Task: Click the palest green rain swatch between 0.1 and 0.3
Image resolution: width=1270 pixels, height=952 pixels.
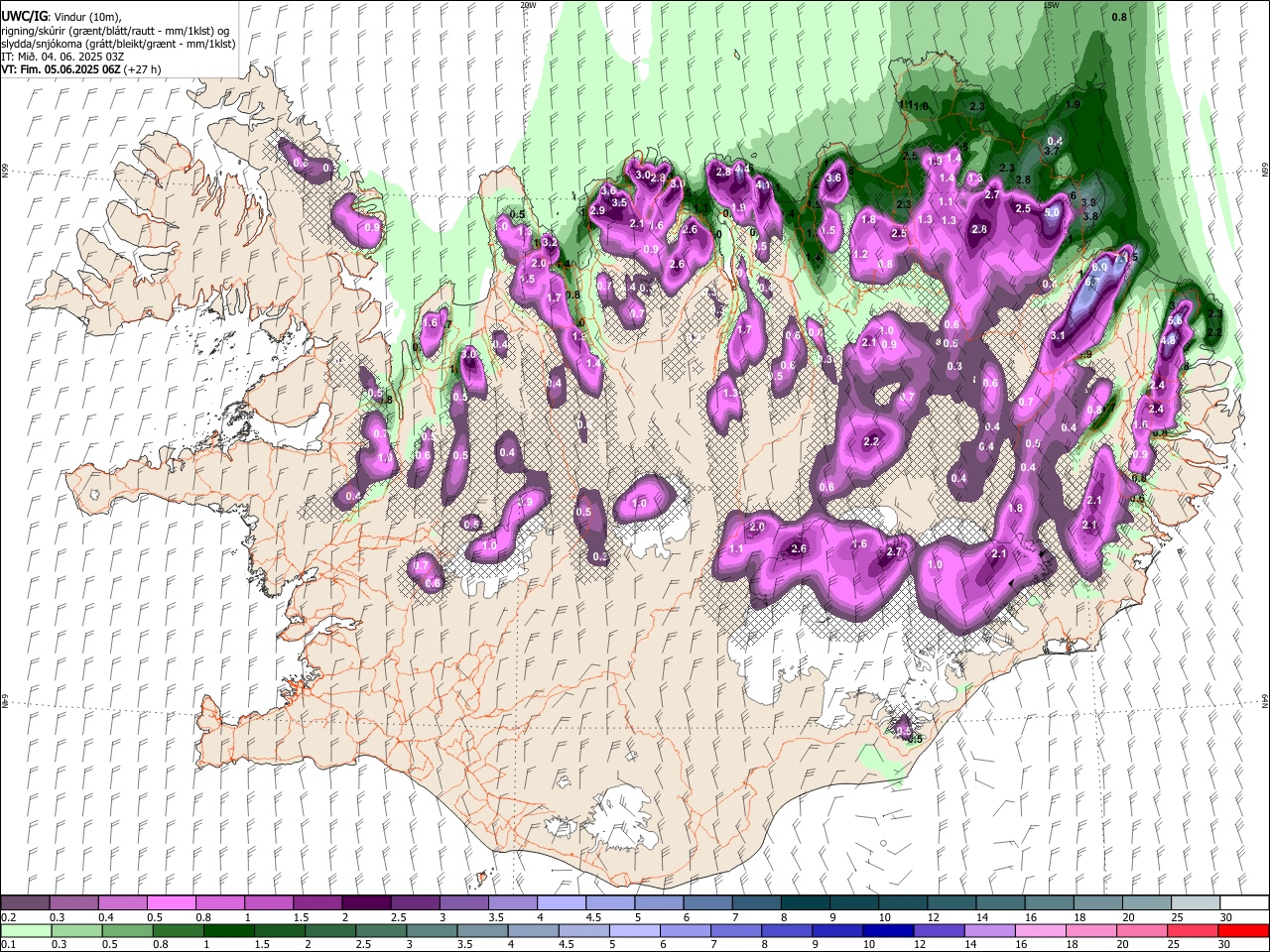Action: (x=26, y=931)
